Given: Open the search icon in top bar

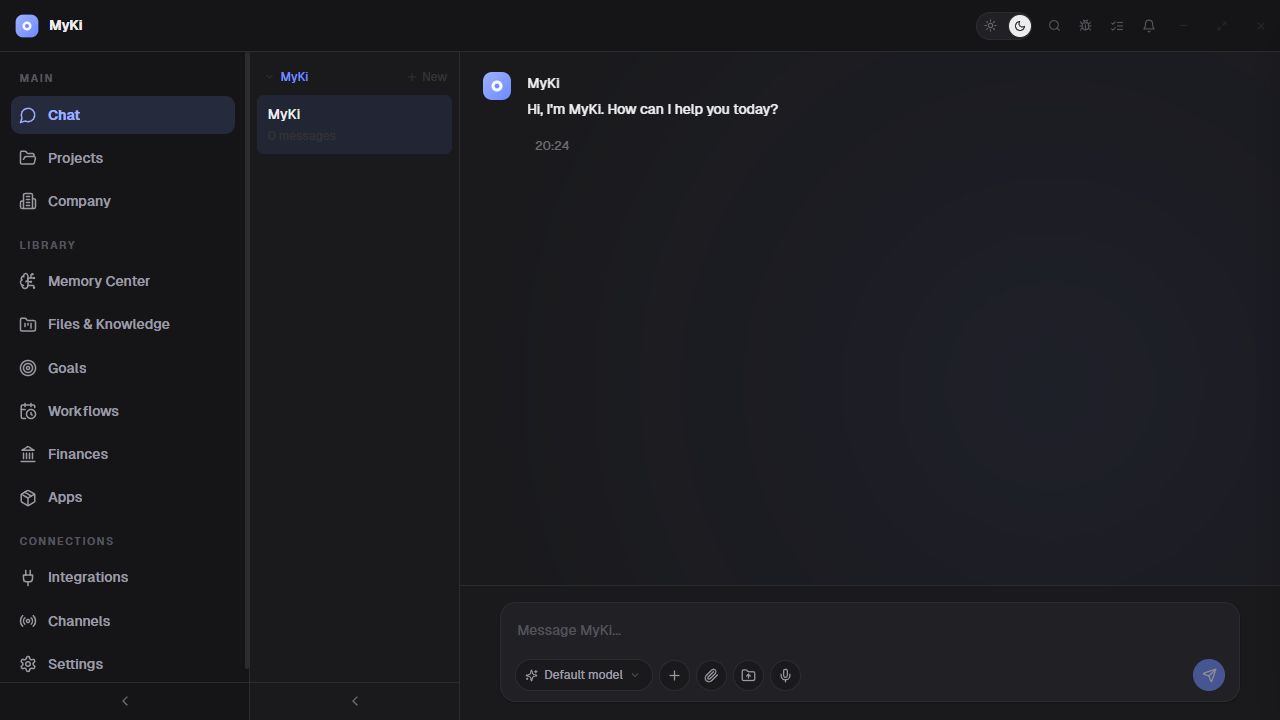Looking at the screenshot, I should click(1054, 26).
